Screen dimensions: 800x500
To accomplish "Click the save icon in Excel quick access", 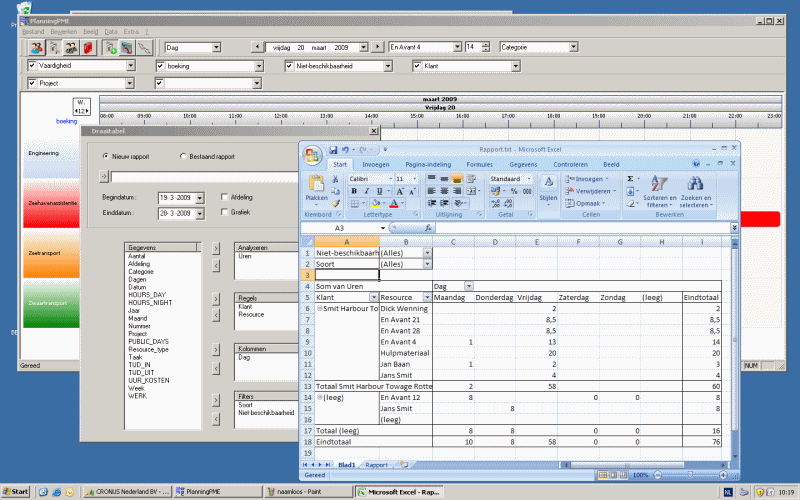I will [x=333, y=150].
